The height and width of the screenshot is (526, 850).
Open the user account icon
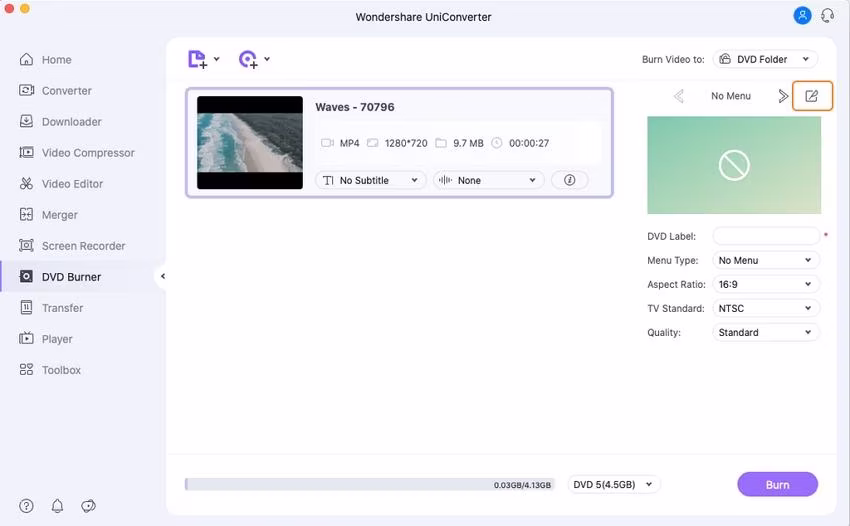802,15
